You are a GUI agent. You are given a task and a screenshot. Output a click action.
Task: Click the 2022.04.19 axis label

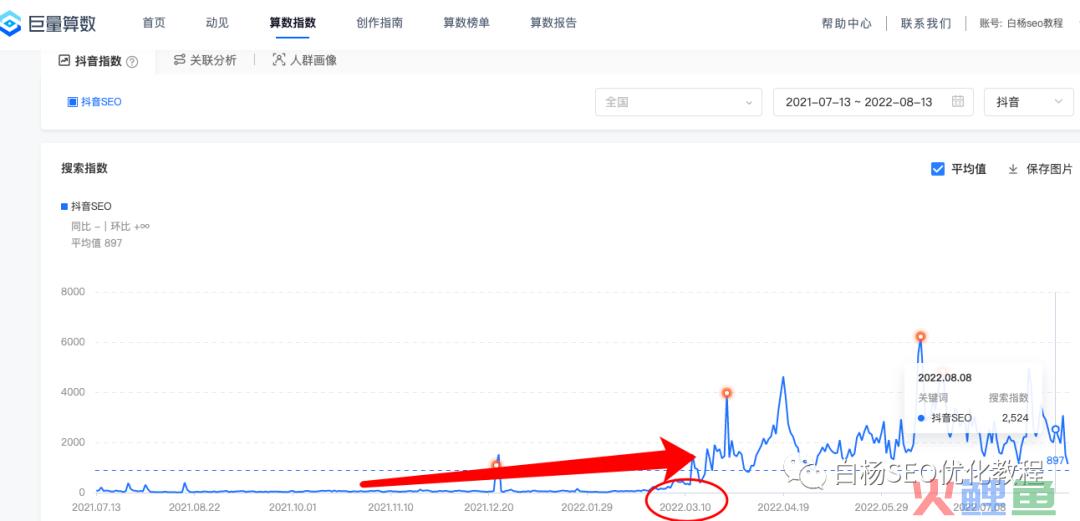coord(782,507)
